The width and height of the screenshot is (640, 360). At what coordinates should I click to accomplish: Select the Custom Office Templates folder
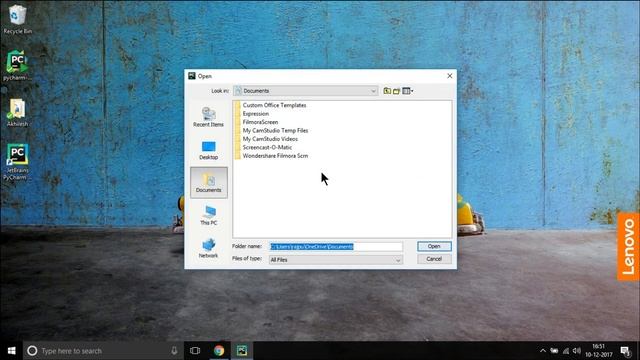pos(274,105)
